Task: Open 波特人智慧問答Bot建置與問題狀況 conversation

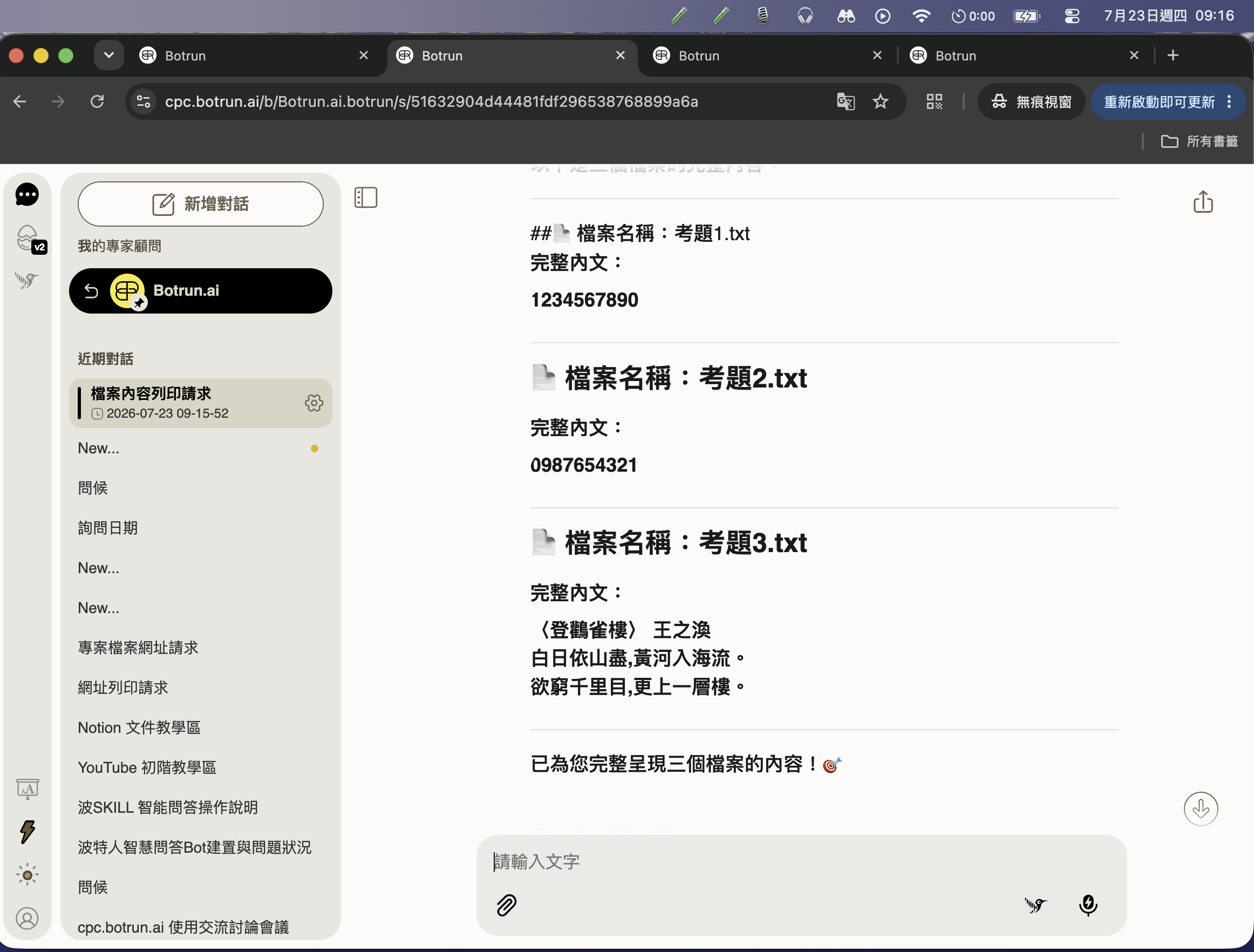Action: coord(200,847)
